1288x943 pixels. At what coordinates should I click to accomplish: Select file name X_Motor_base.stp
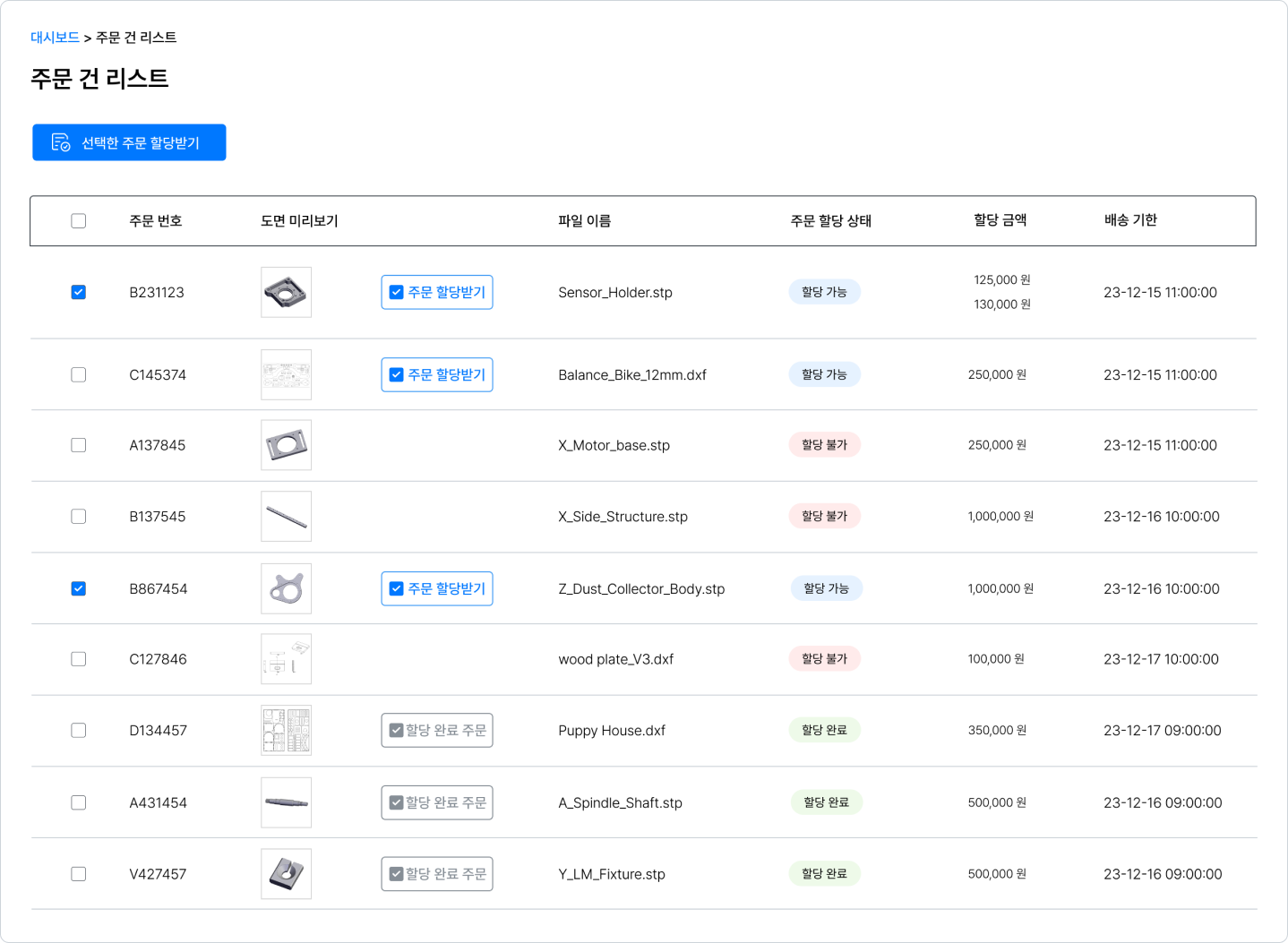[614, 446]
